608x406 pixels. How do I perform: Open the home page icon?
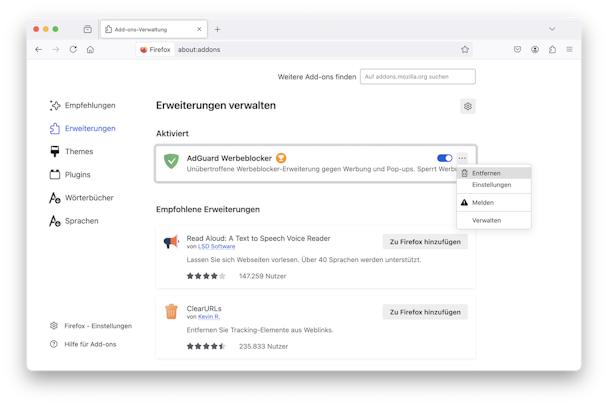[90, 49]
